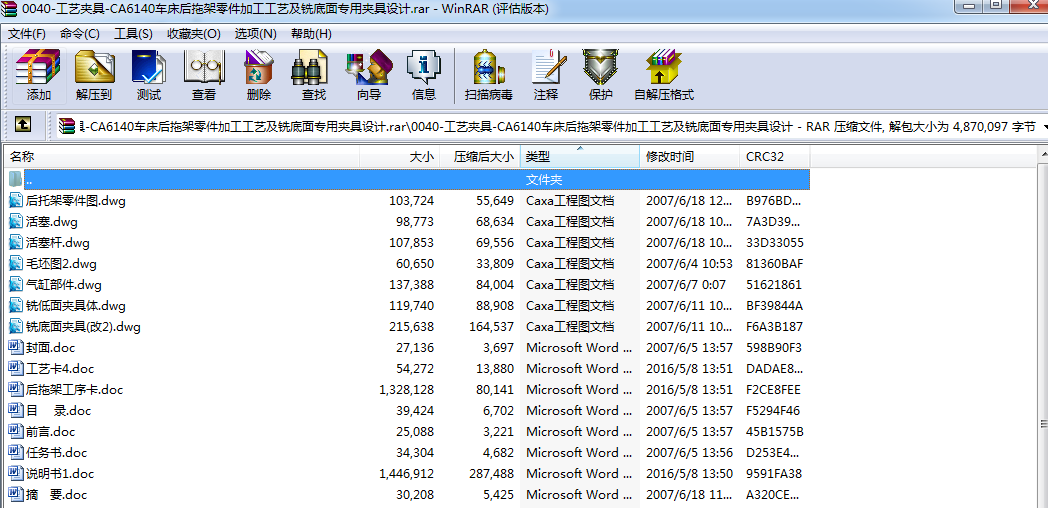Click the Word icon of 后拖架工序卡.doc
The width and height of the screenshot is (1048, 508).
click(16, 390)
